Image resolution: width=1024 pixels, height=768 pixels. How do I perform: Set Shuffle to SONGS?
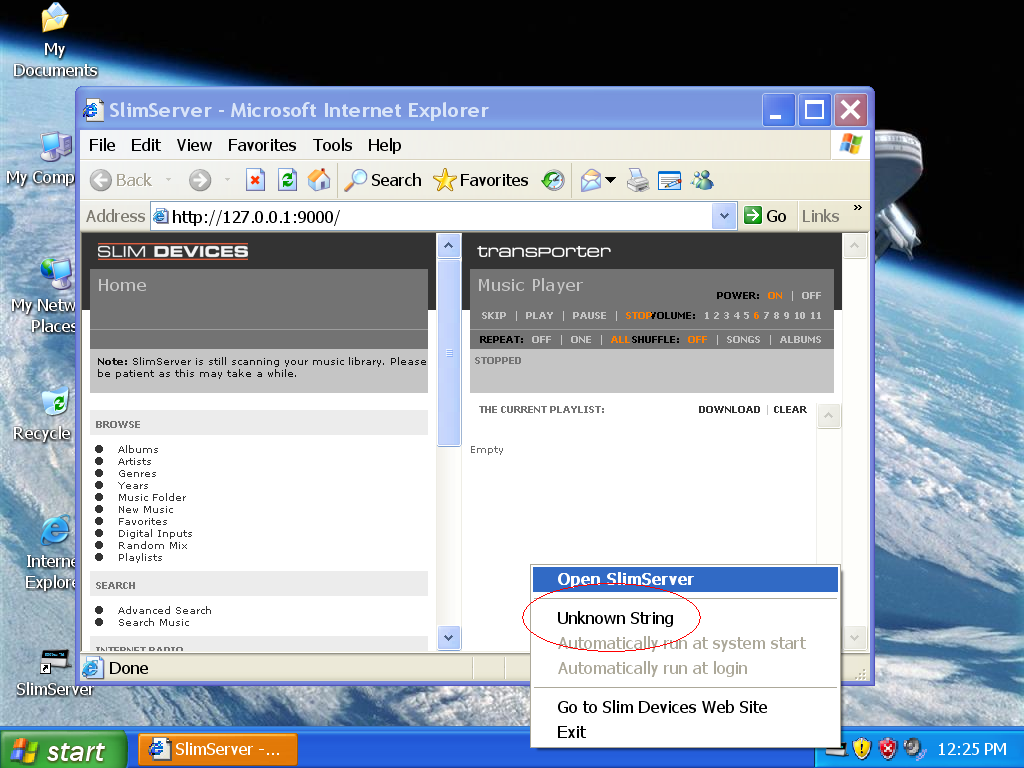click(x=743, y=340)
